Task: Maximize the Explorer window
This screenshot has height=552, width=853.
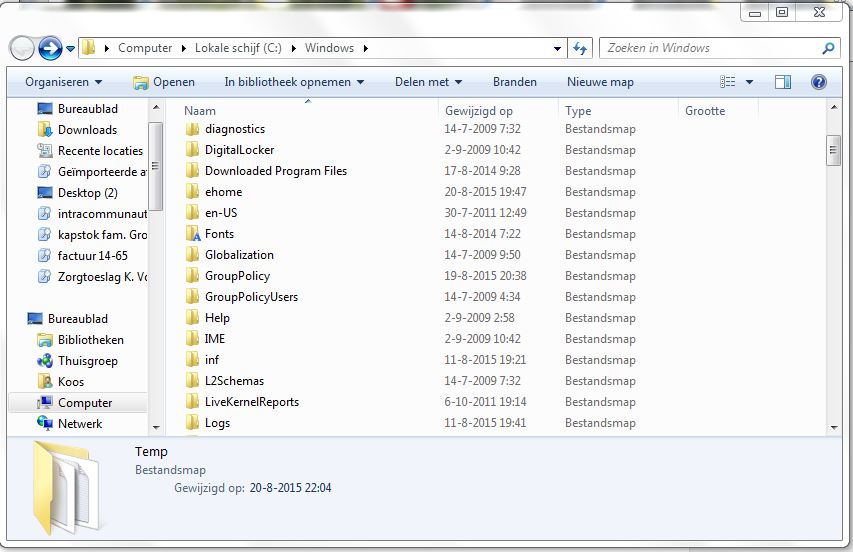Action: point(782,12)
